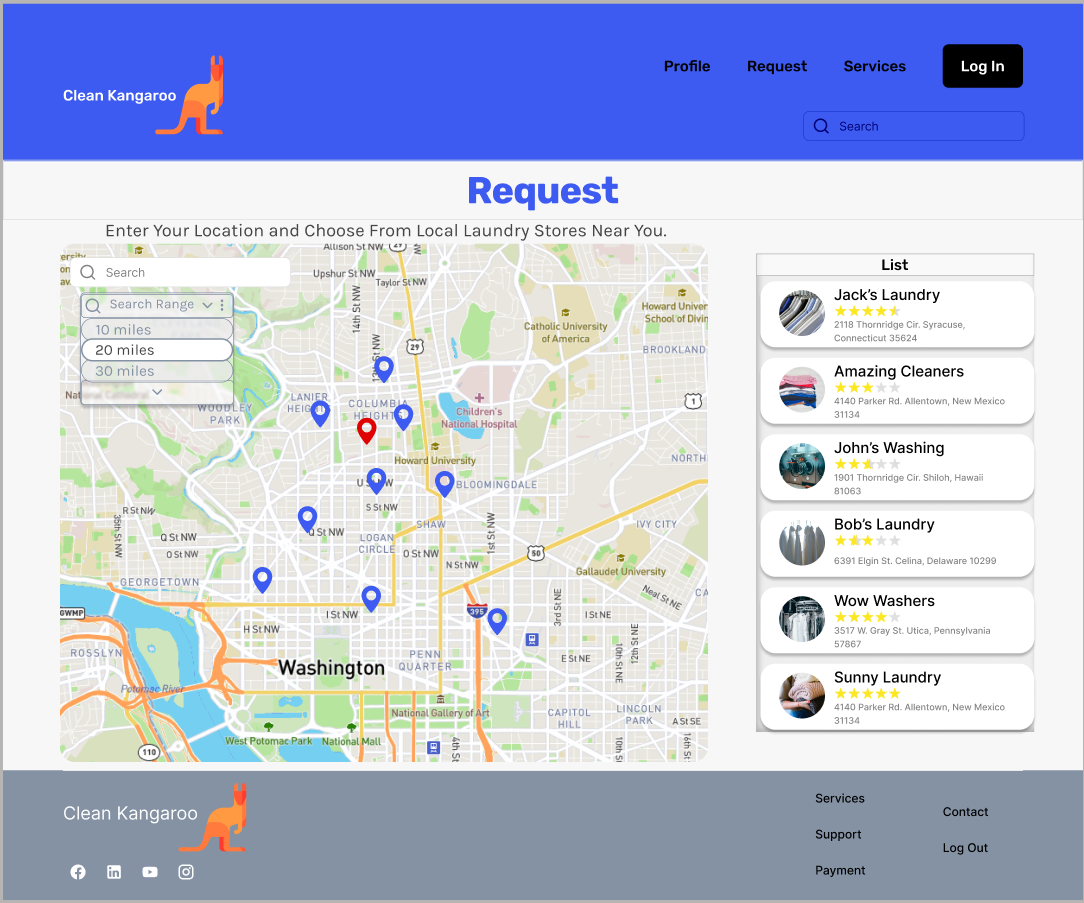Click the blue pin near route 395
This screenshot has width=1084, height=903.
497,622
